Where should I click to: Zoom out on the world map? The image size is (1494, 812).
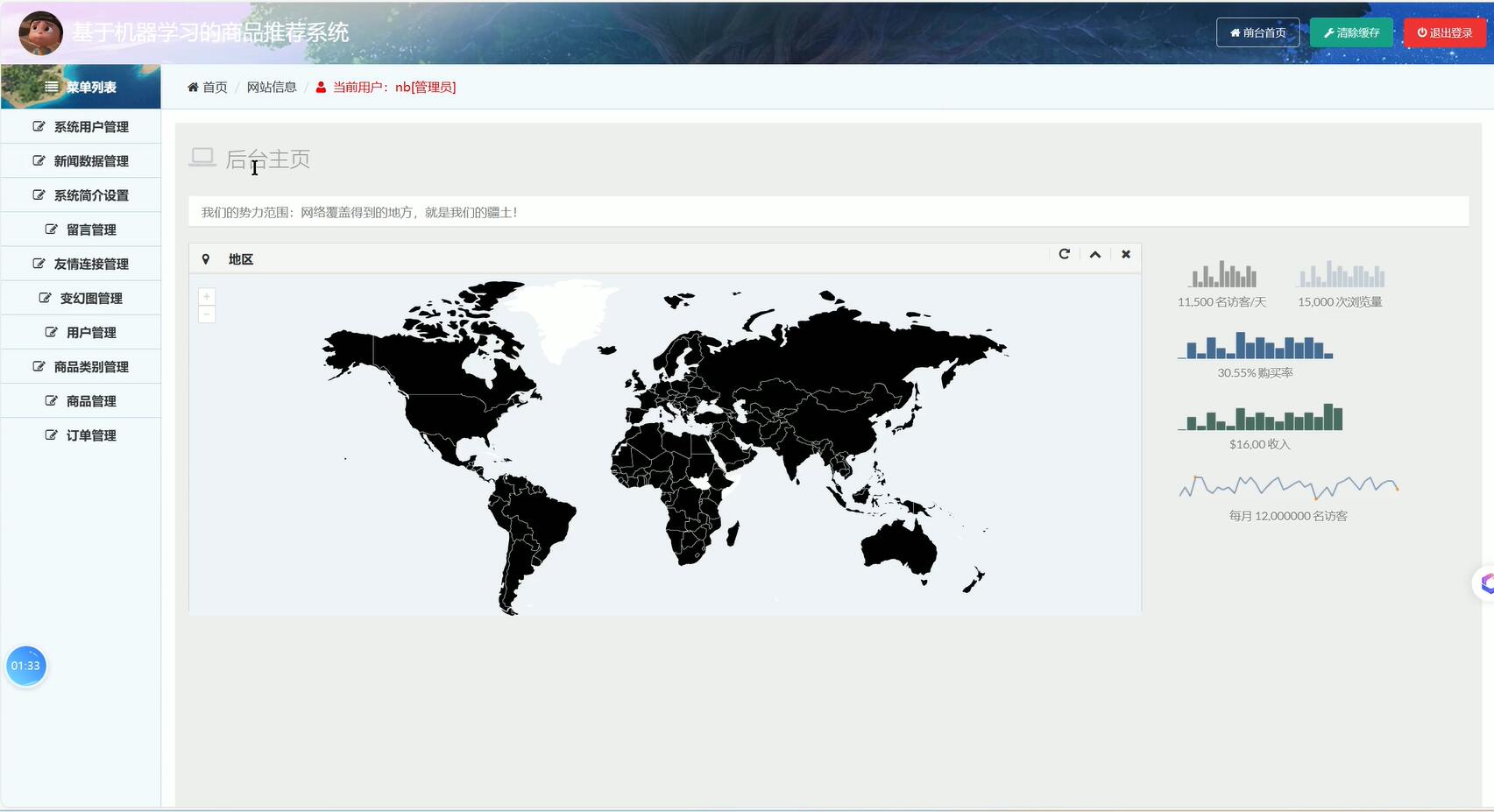(x=207, y=314)
